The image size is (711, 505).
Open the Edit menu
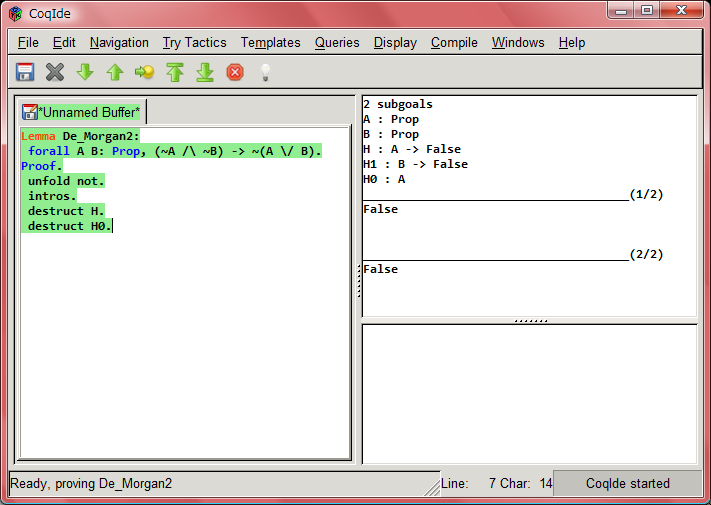click(x=64, y=43)
